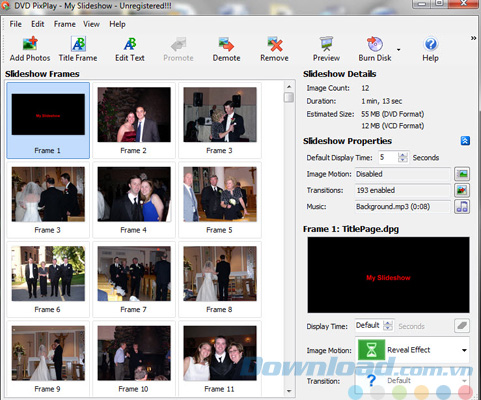Collapse the Slideshow Properties section
This screenshot has height=400, width=481.
tap(465, 141)
